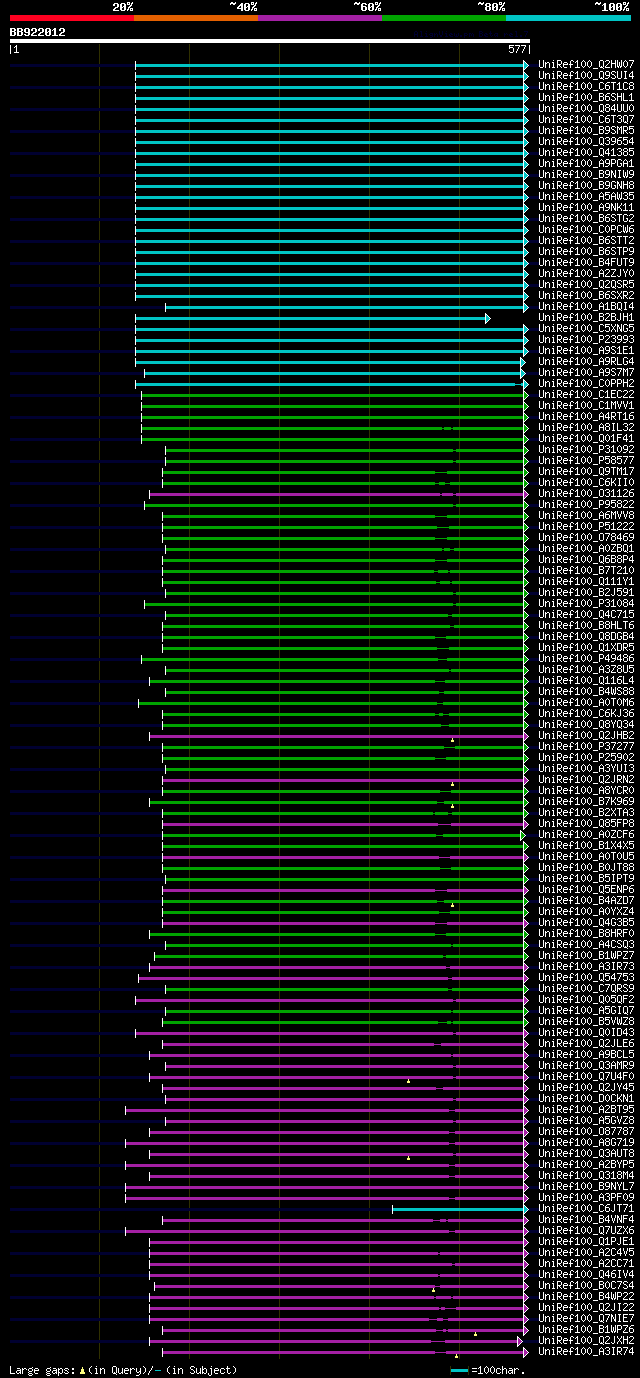Click the short cyan bar for UniRef100_B2BJH1
The image size is (640, 1378).
click(312, 318)
